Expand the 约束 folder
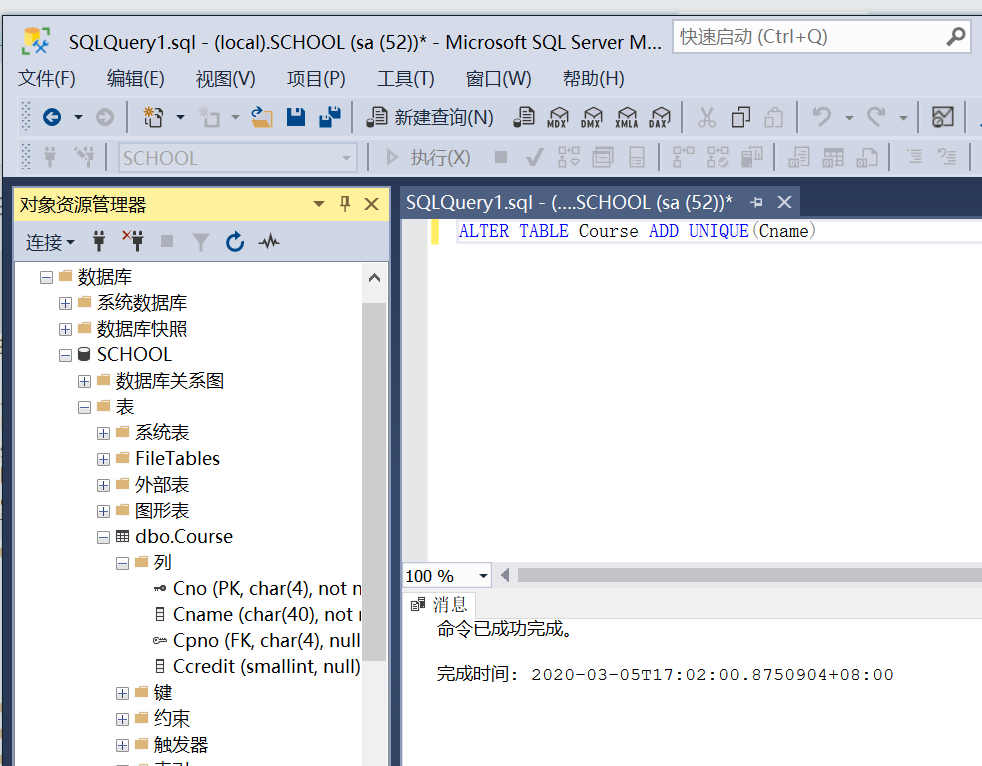The width and height of the screenshot is (982, 766). (x=123, y=719)
